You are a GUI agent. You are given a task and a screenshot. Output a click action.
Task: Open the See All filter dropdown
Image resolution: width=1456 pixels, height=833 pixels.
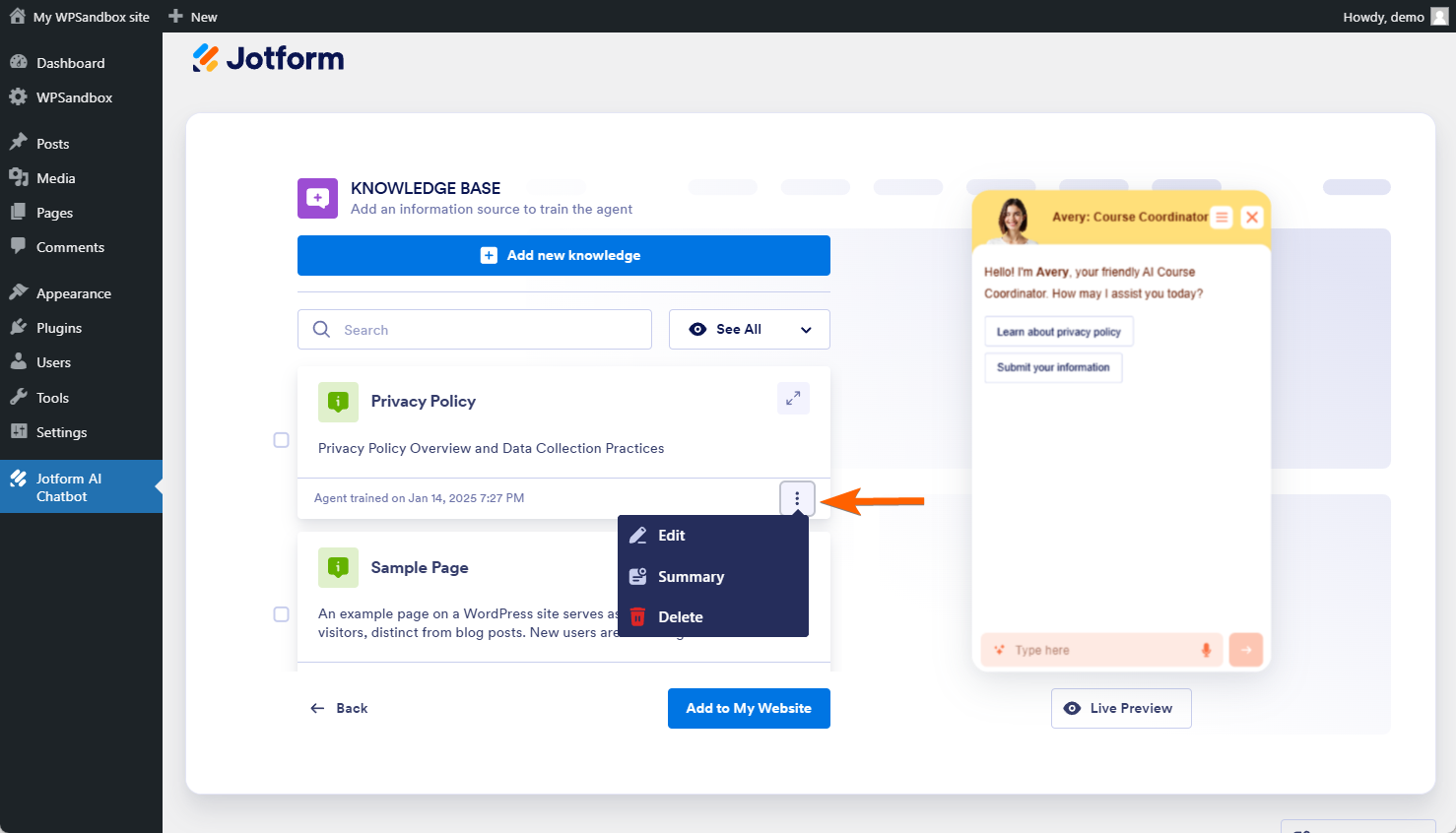pyautogui.click(x=750, y=330)
